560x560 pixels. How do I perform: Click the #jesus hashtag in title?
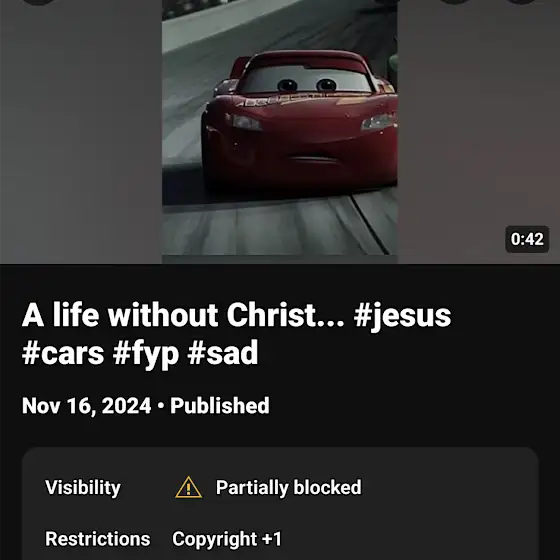(x=402, y=316)
